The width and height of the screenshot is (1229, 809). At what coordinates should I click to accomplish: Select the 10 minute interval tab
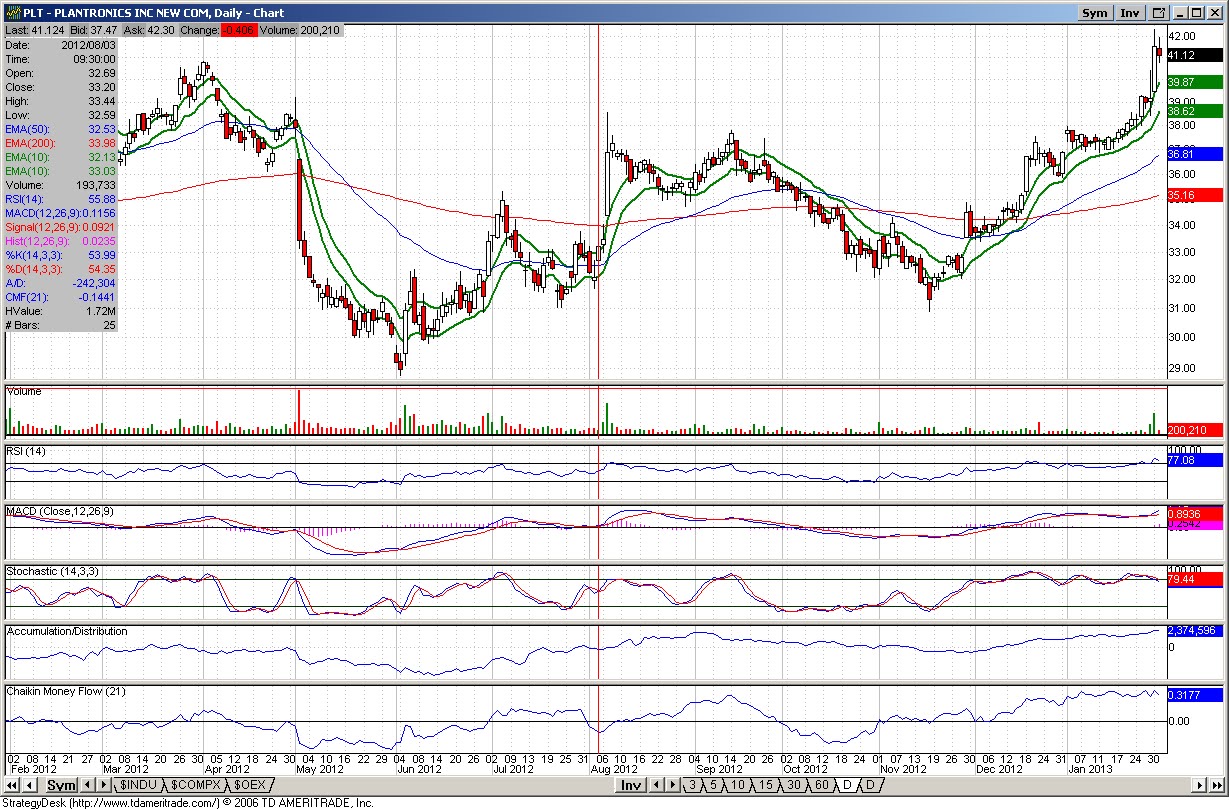coord(738,785)
